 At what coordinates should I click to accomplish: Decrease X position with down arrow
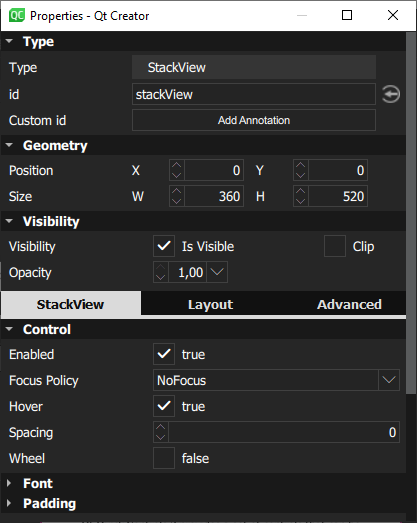(176, 175)
